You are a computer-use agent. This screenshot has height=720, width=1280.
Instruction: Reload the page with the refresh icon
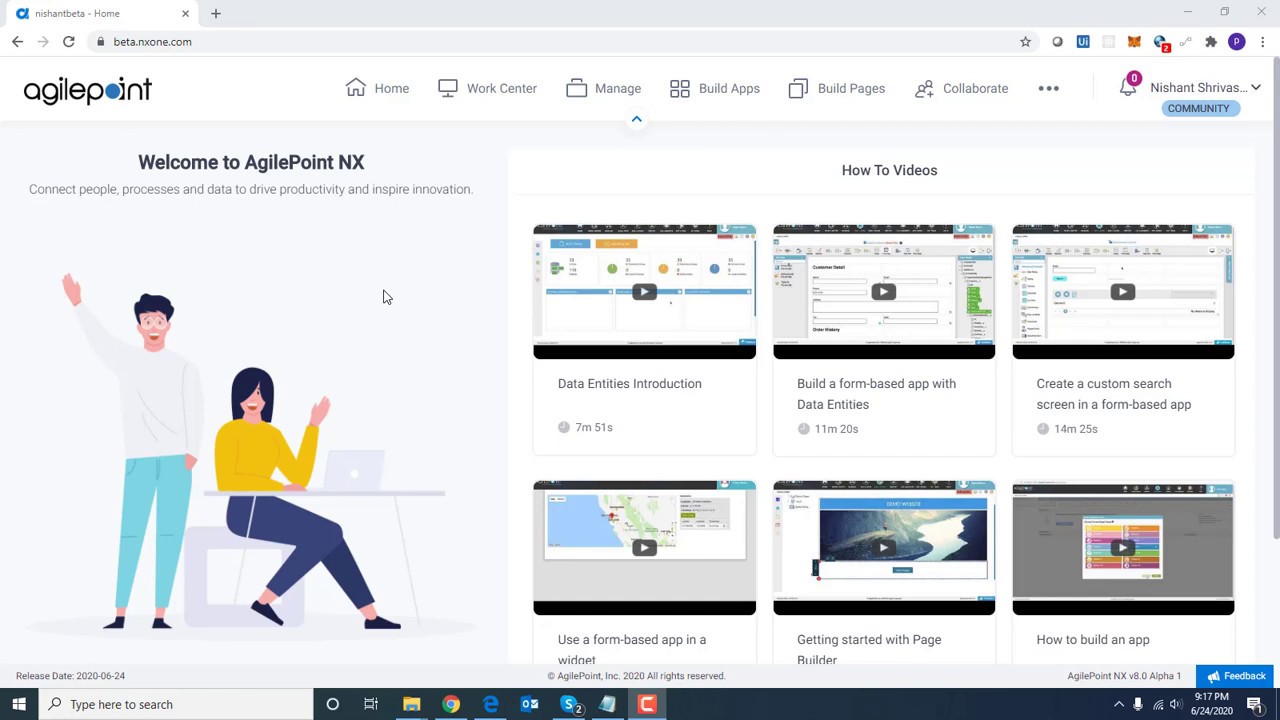pos(68,41)
